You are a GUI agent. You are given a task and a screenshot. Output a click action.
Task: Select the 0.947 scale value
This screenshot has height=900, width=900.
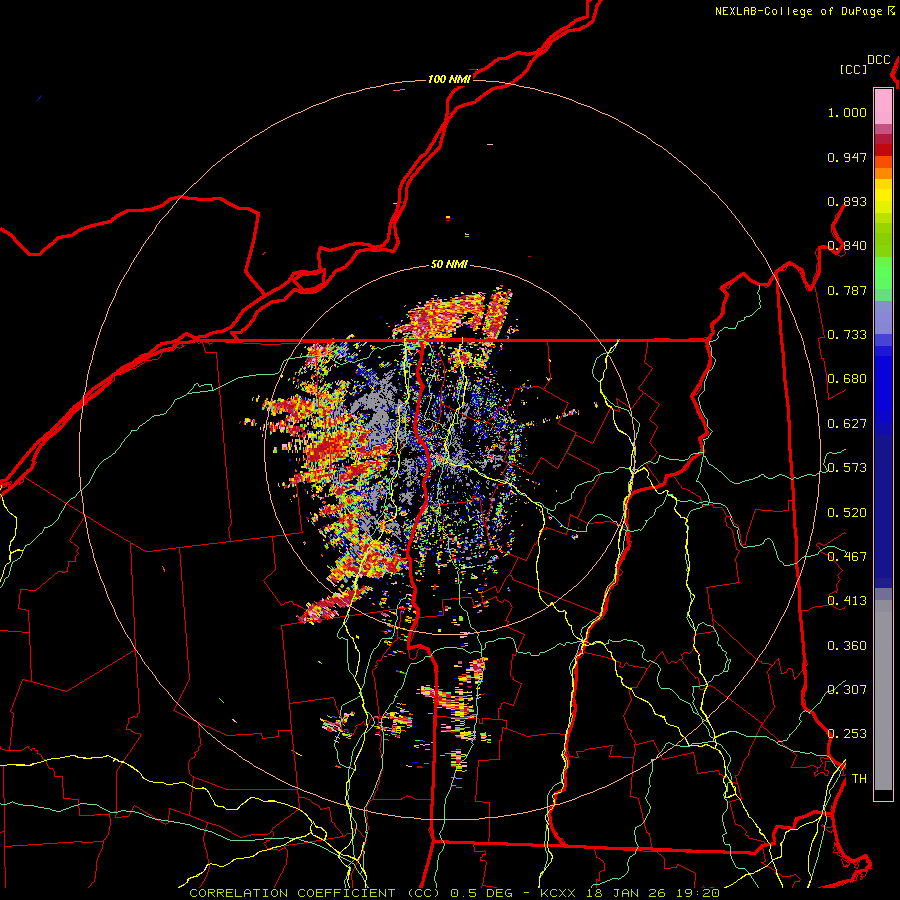(x=847, y=157)
